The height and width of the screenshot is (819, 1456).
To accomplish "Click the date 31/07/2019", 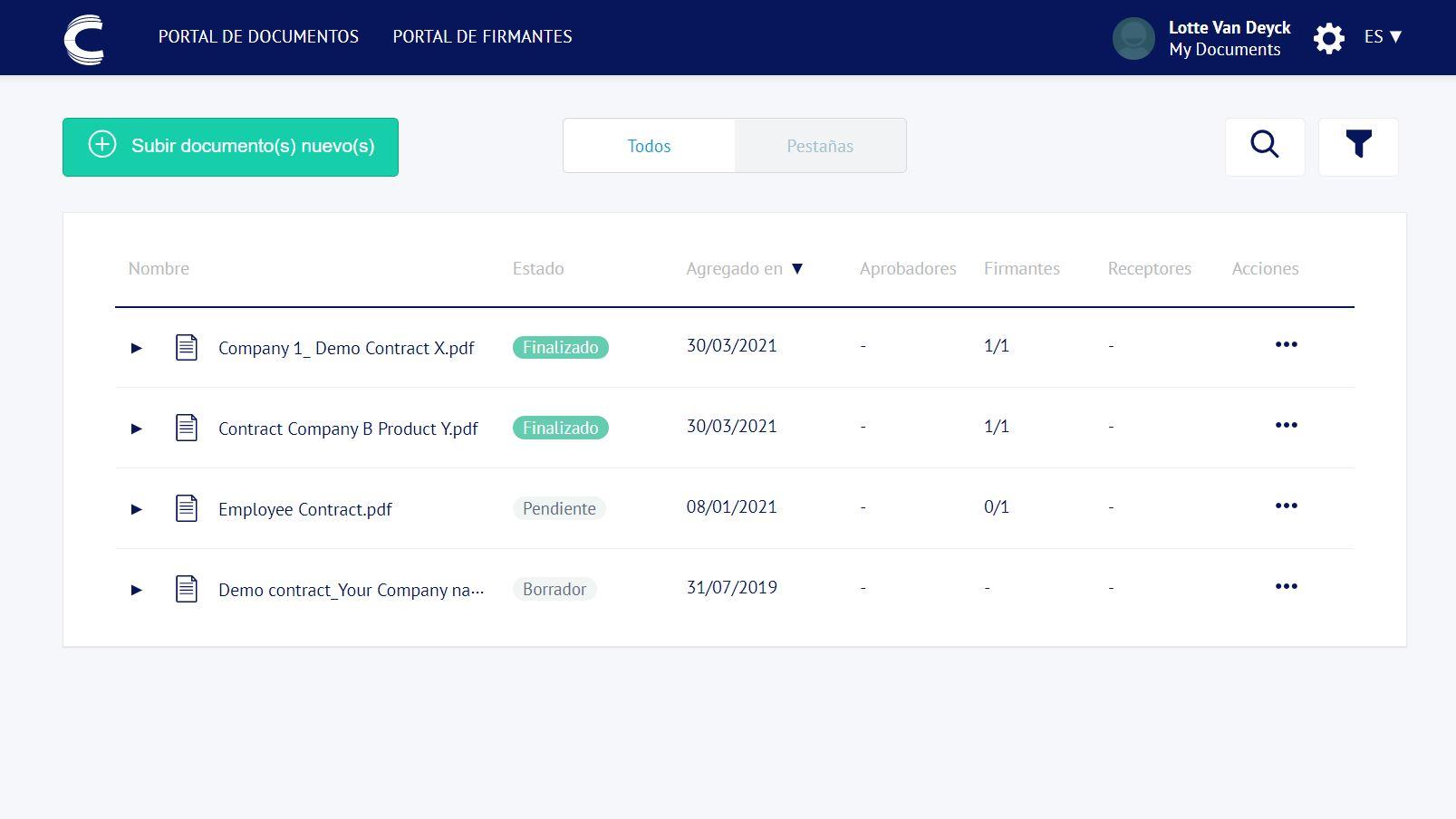I will coord(731,587).
